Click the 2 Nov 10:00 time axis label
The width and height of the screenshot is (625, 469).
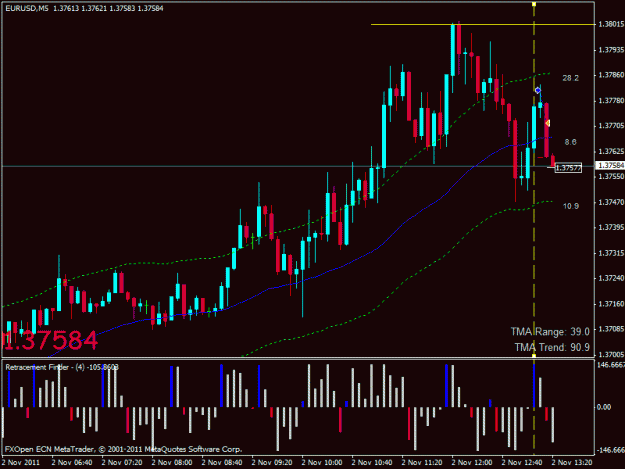pyautogui.click(x=322, y=463)
